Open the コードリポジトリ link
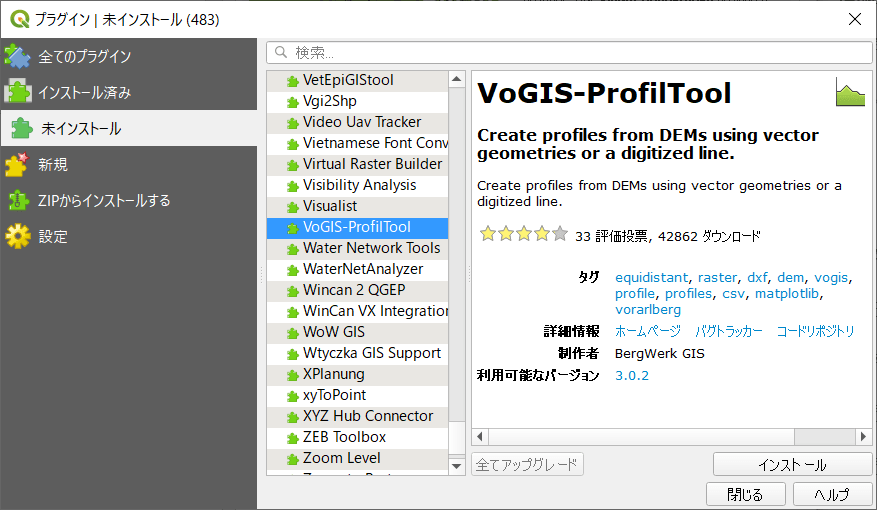The image size is (877, 510). 815,332
